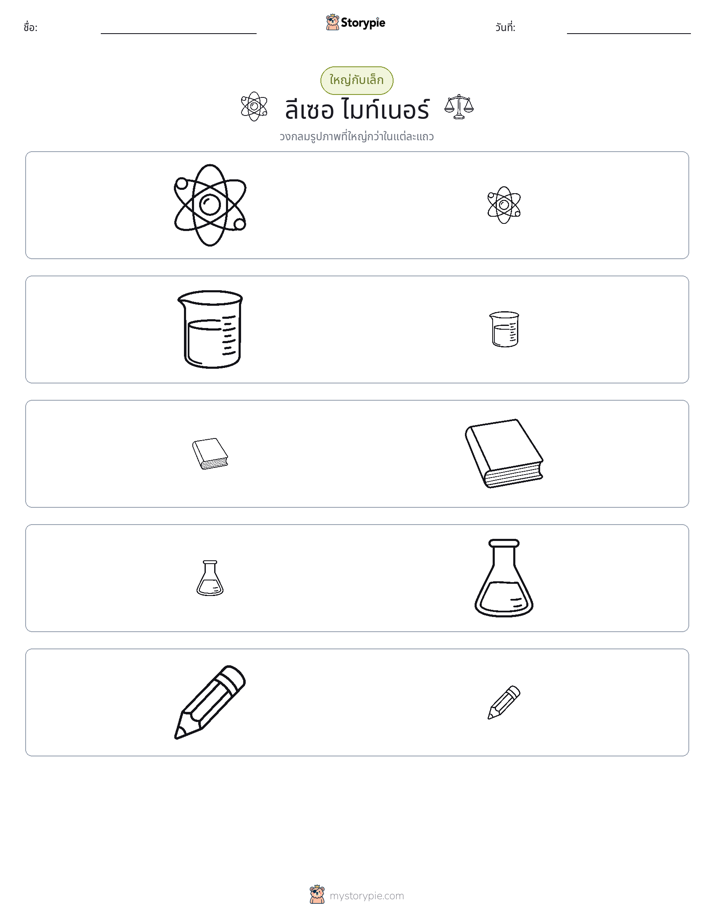Open the mystorypie.com footer link
714x924 pixels.
(x=366, y=896)
